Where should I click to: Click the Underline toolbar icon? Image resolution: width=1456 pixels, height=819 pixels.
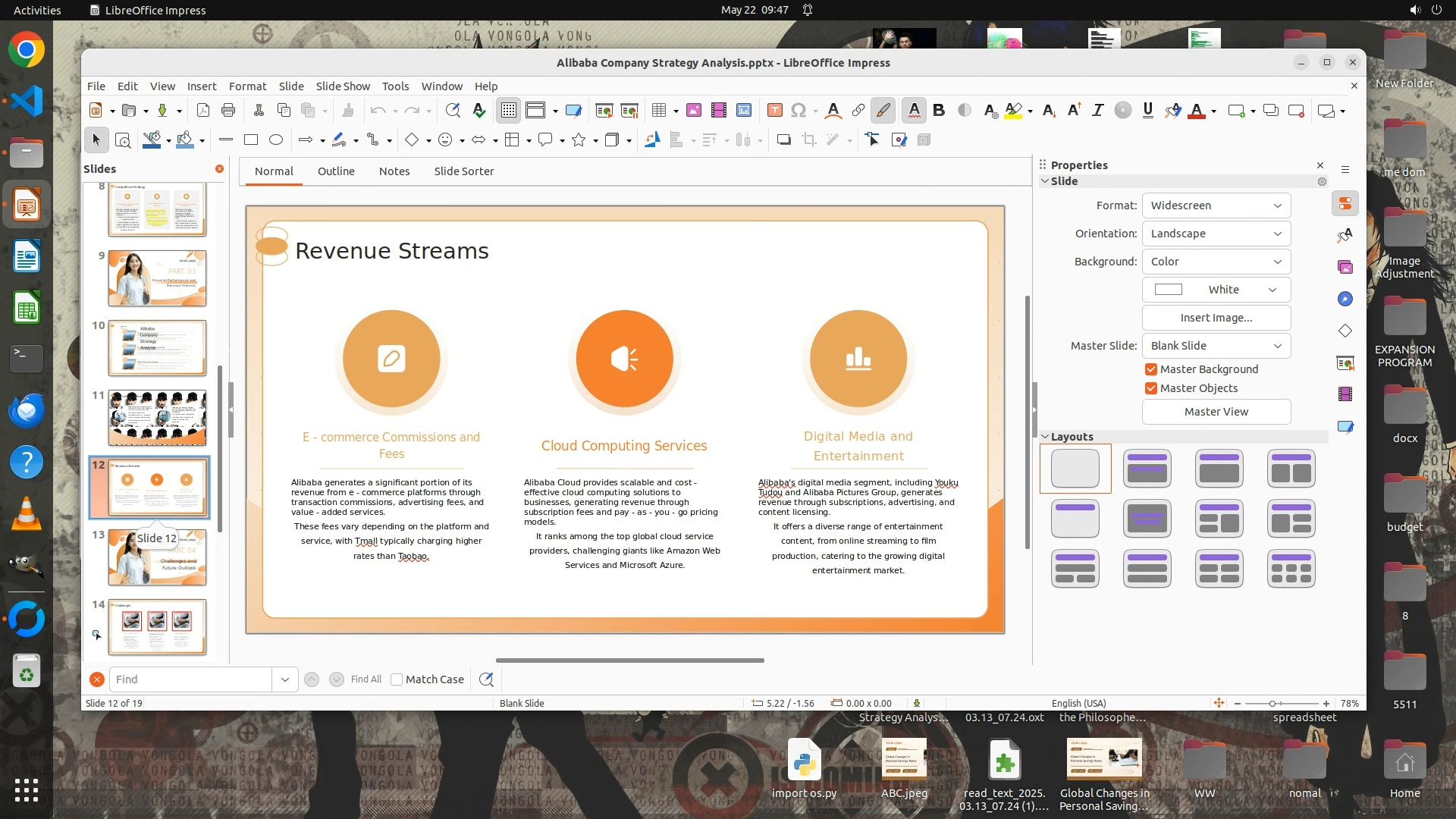[1147, 111]
